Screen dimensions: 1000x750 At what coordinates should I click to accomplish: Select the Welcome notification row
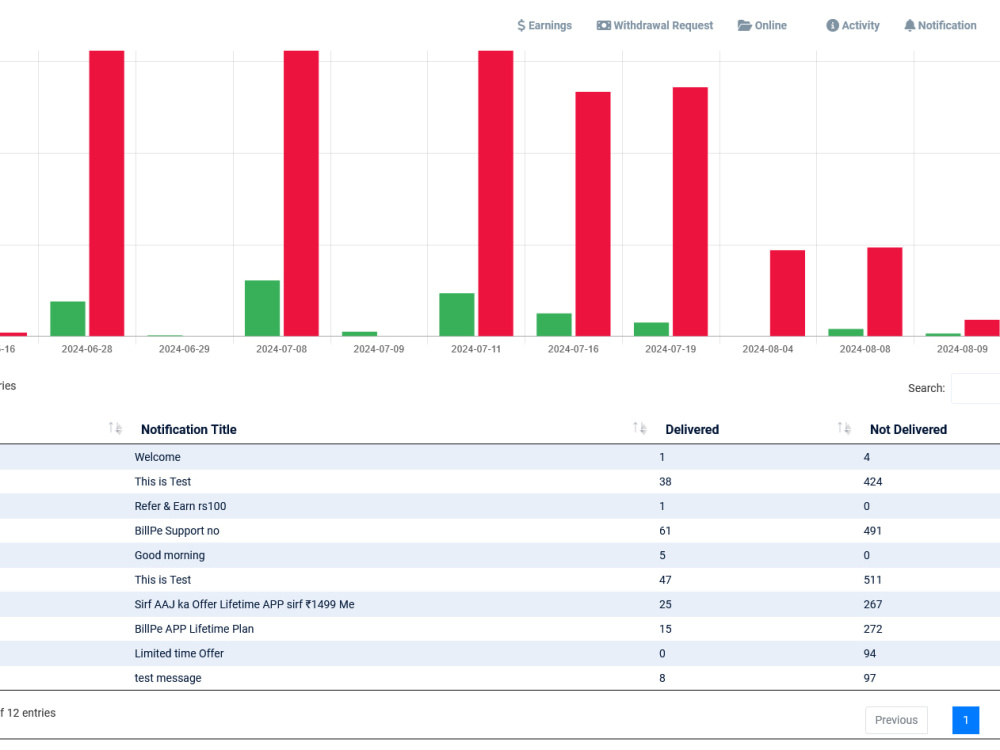point(500,457)
